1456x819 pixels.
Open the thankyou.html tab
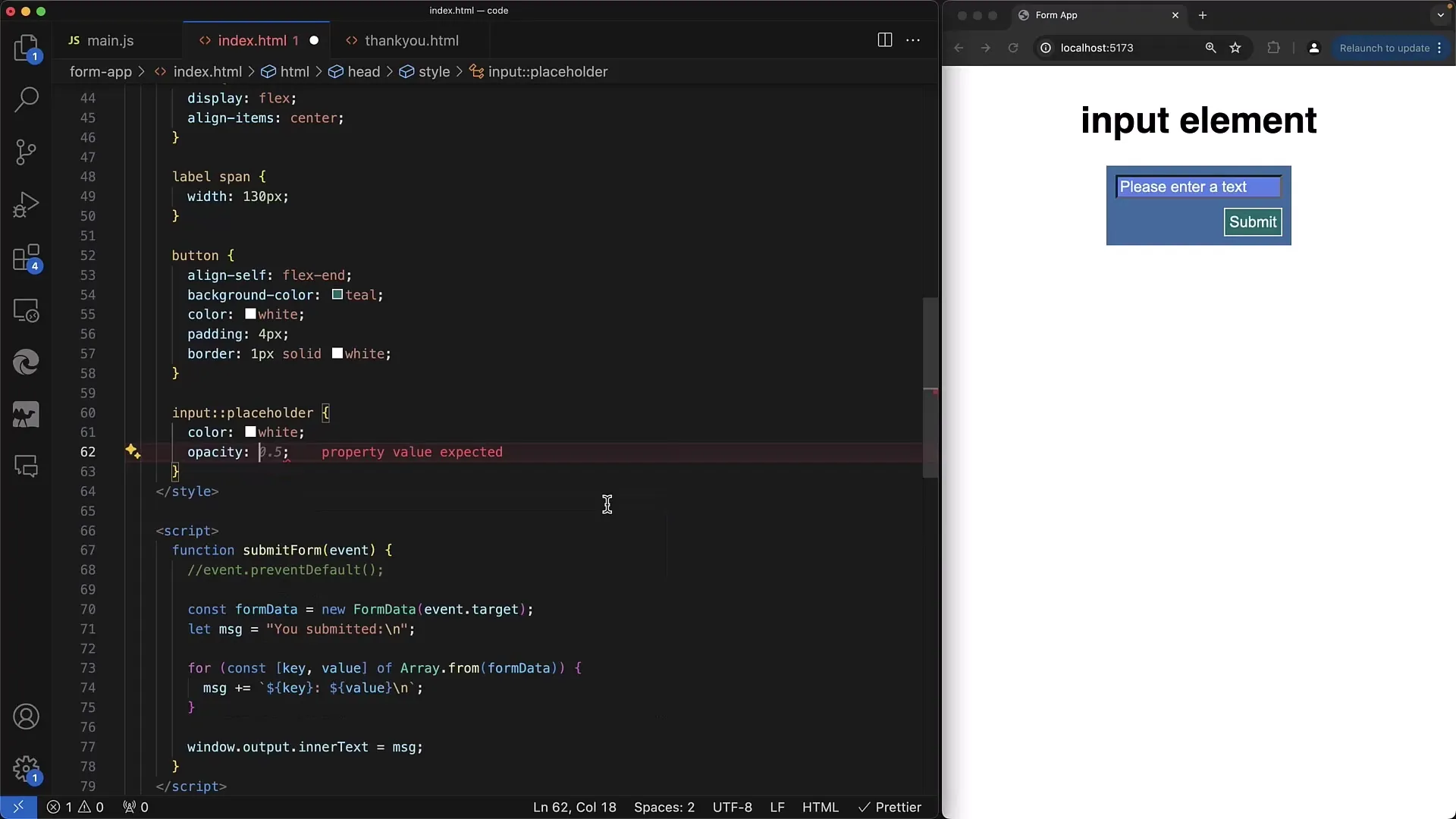tap(412, 40)
